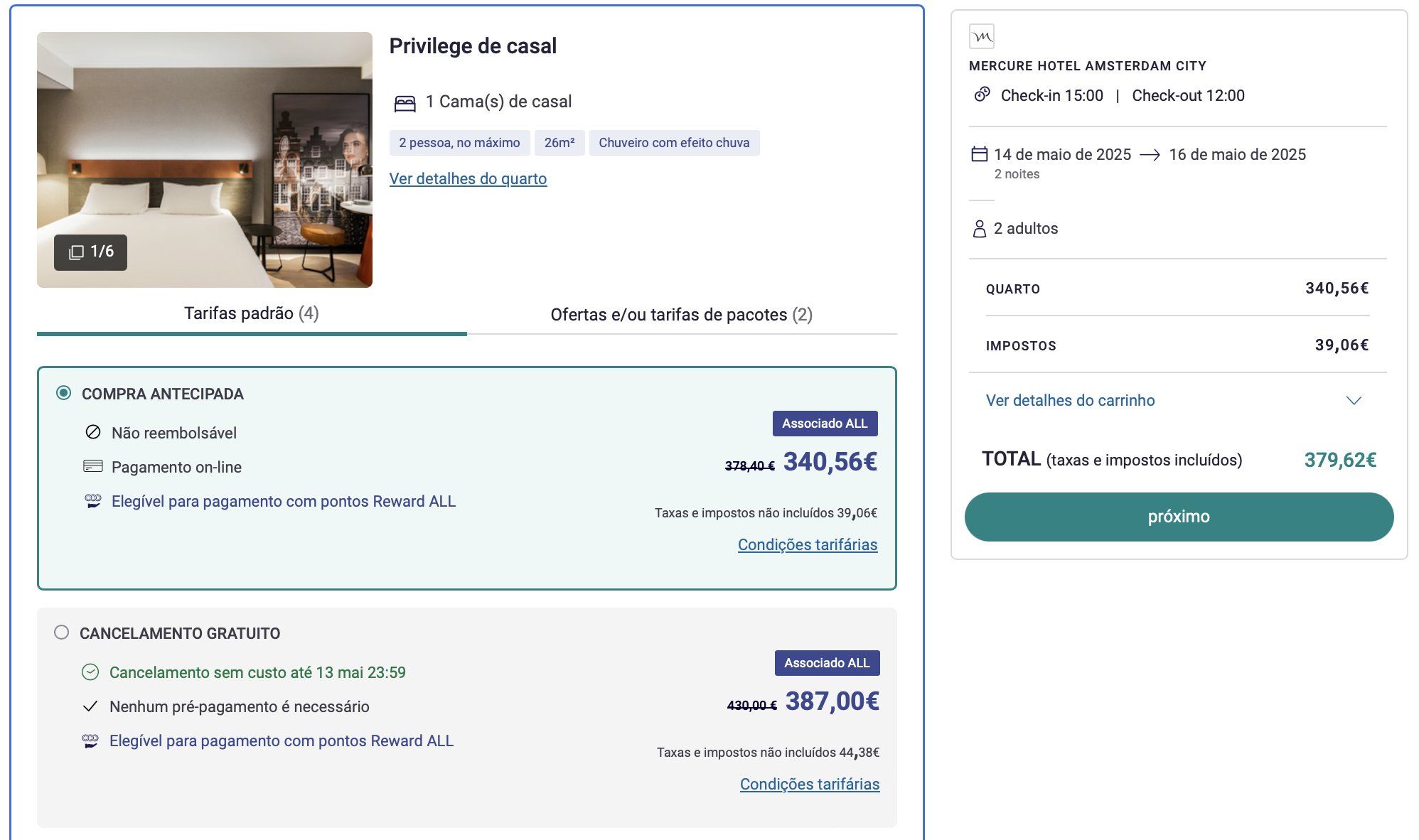The height and width of the screenshot is (840, 1419).
Task: Click the check-in time clock icon
Action: click(982, 95)
